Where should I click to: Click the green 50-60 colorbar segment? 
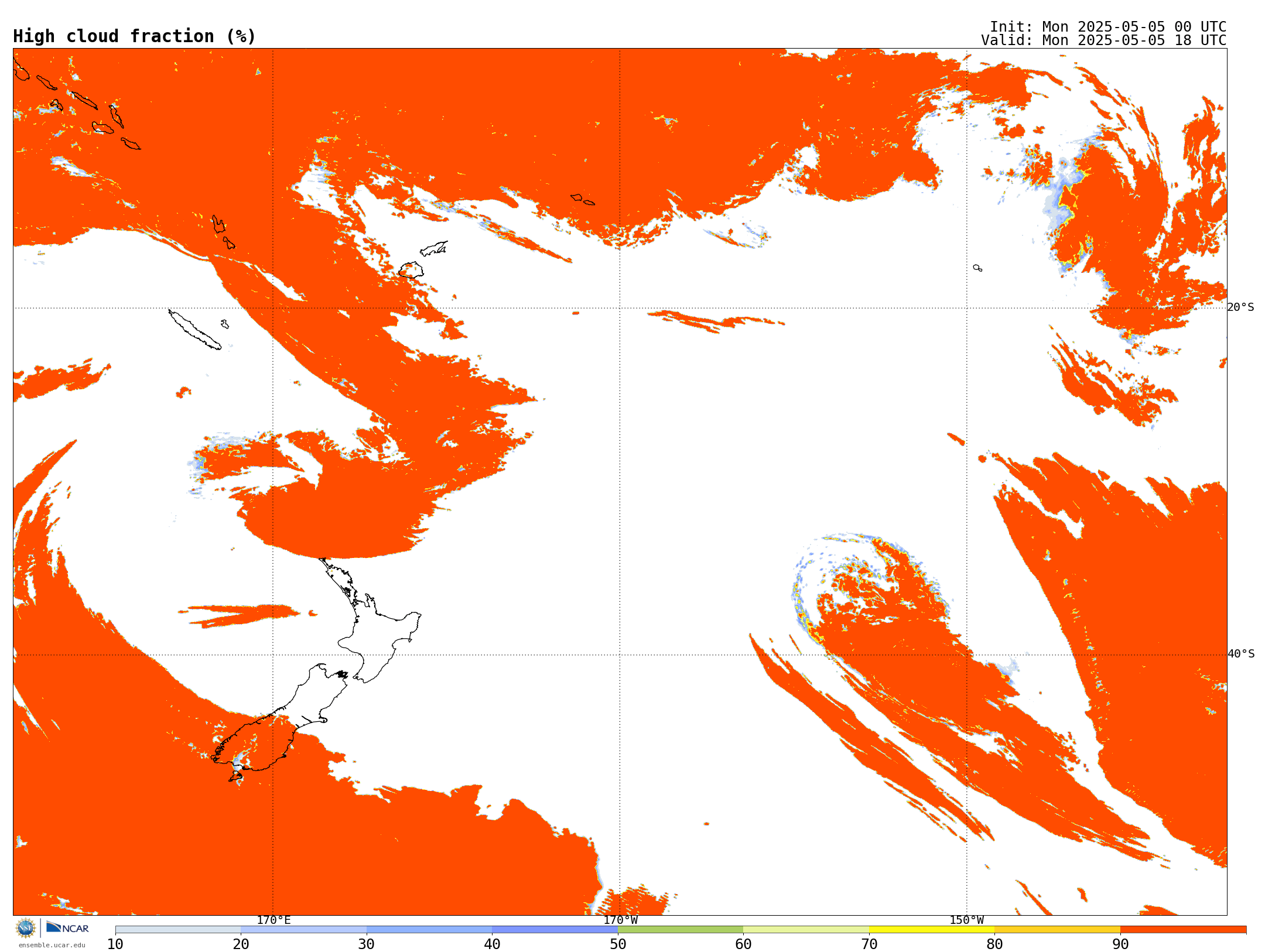[681, 929]
